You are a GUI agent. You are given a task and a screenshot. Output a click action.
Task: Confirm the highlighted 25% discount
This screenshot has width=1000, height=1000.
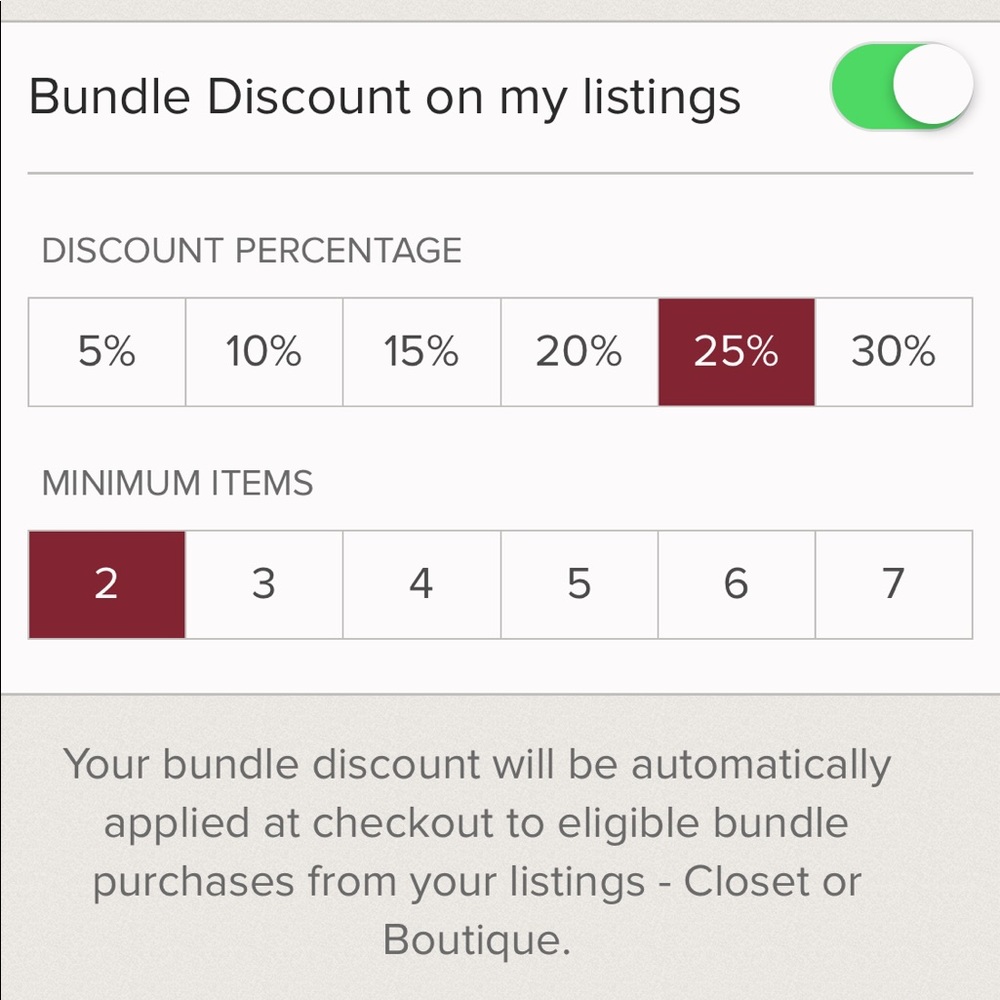click(736, 352)
